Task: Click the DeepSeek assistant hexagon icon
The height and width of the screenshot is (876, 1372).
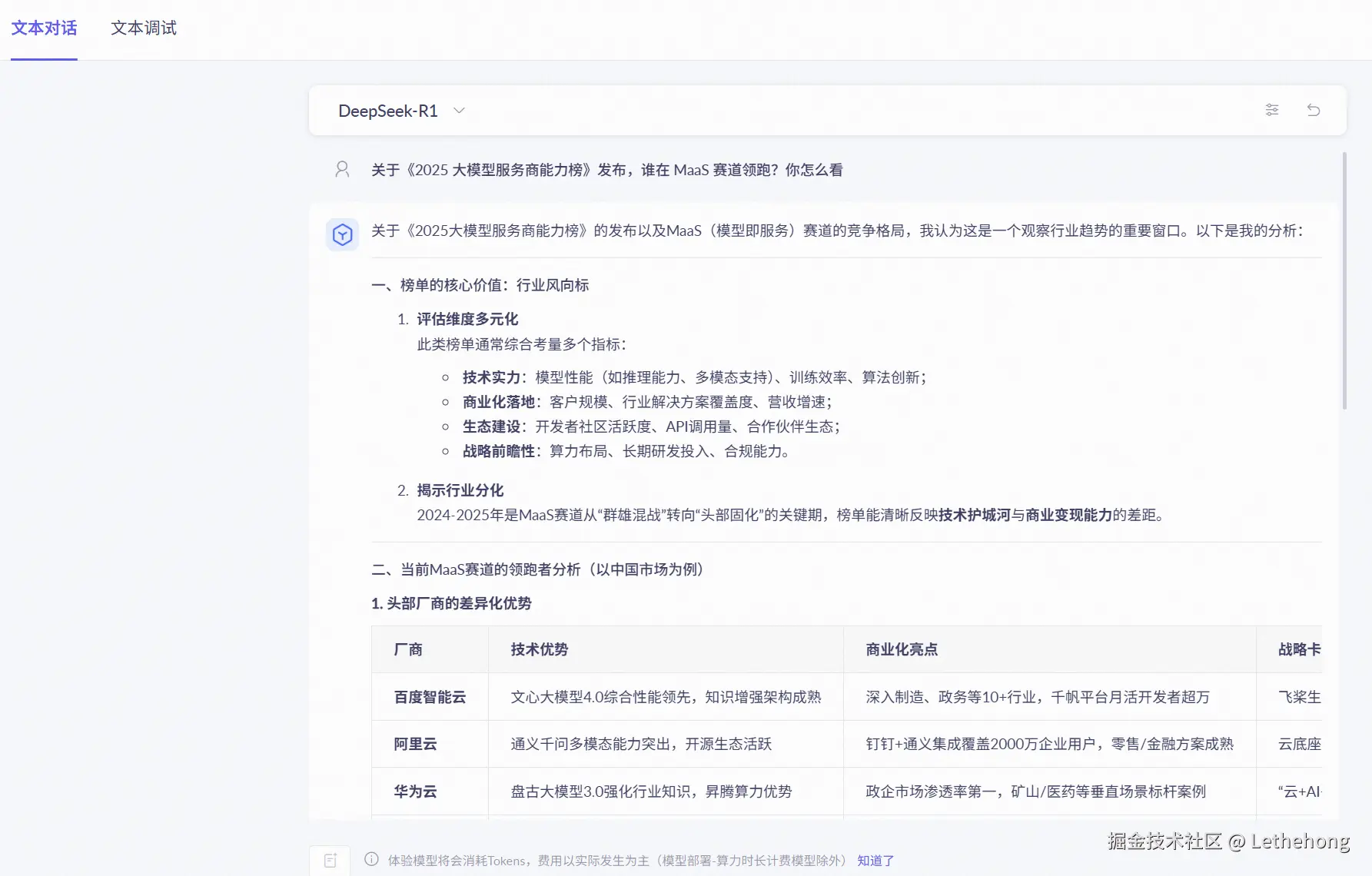Action: [x=342, y=234]
